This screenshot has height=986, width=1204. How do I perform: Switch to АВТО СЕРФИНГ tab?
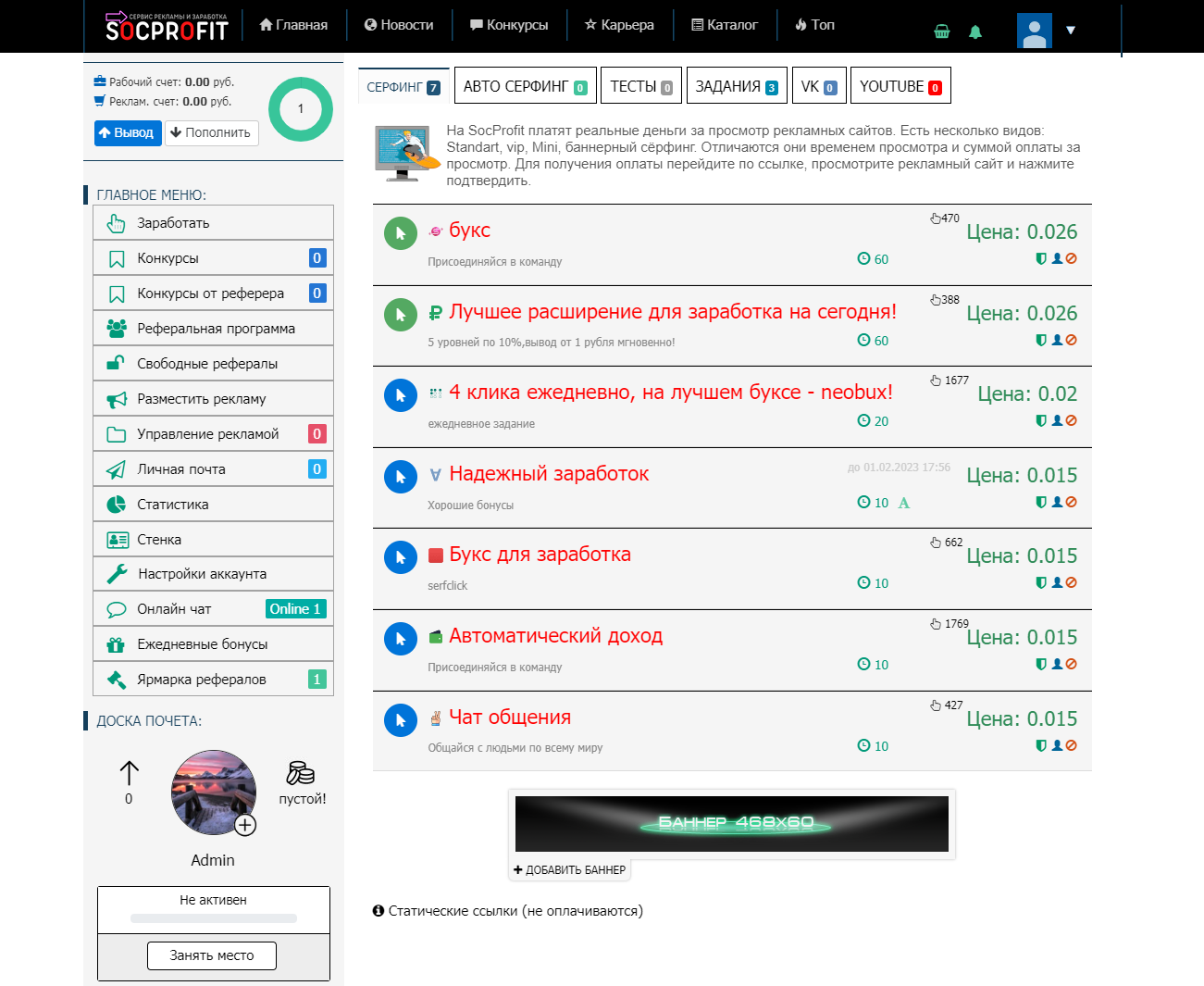coord(525,86)
